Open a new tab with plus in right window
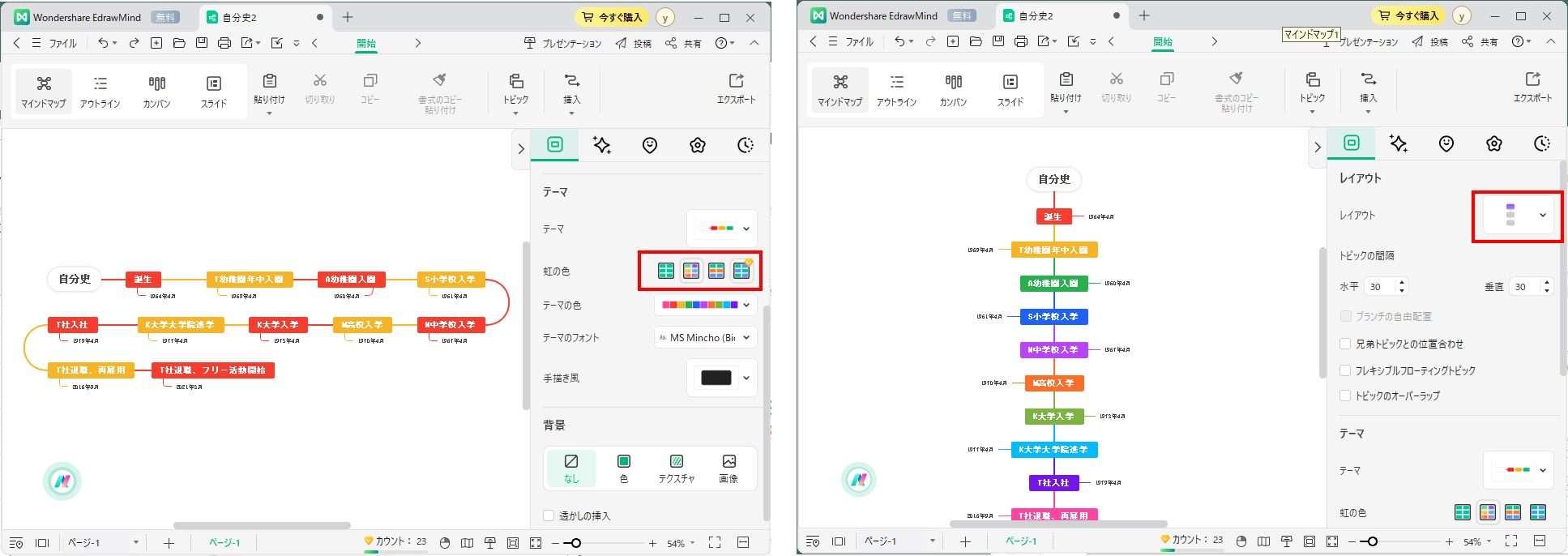The height and width of the screenshot is (556, 1568). 1144,15
